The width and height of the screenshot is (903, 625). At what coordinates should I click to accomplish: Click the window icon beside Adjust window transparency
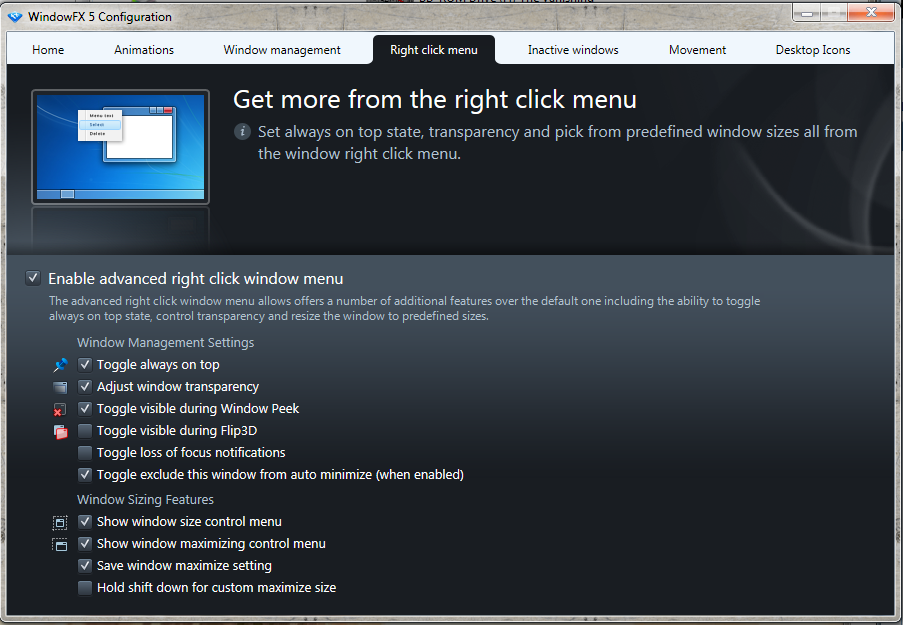pyautogui.click(x=60, y=387)
